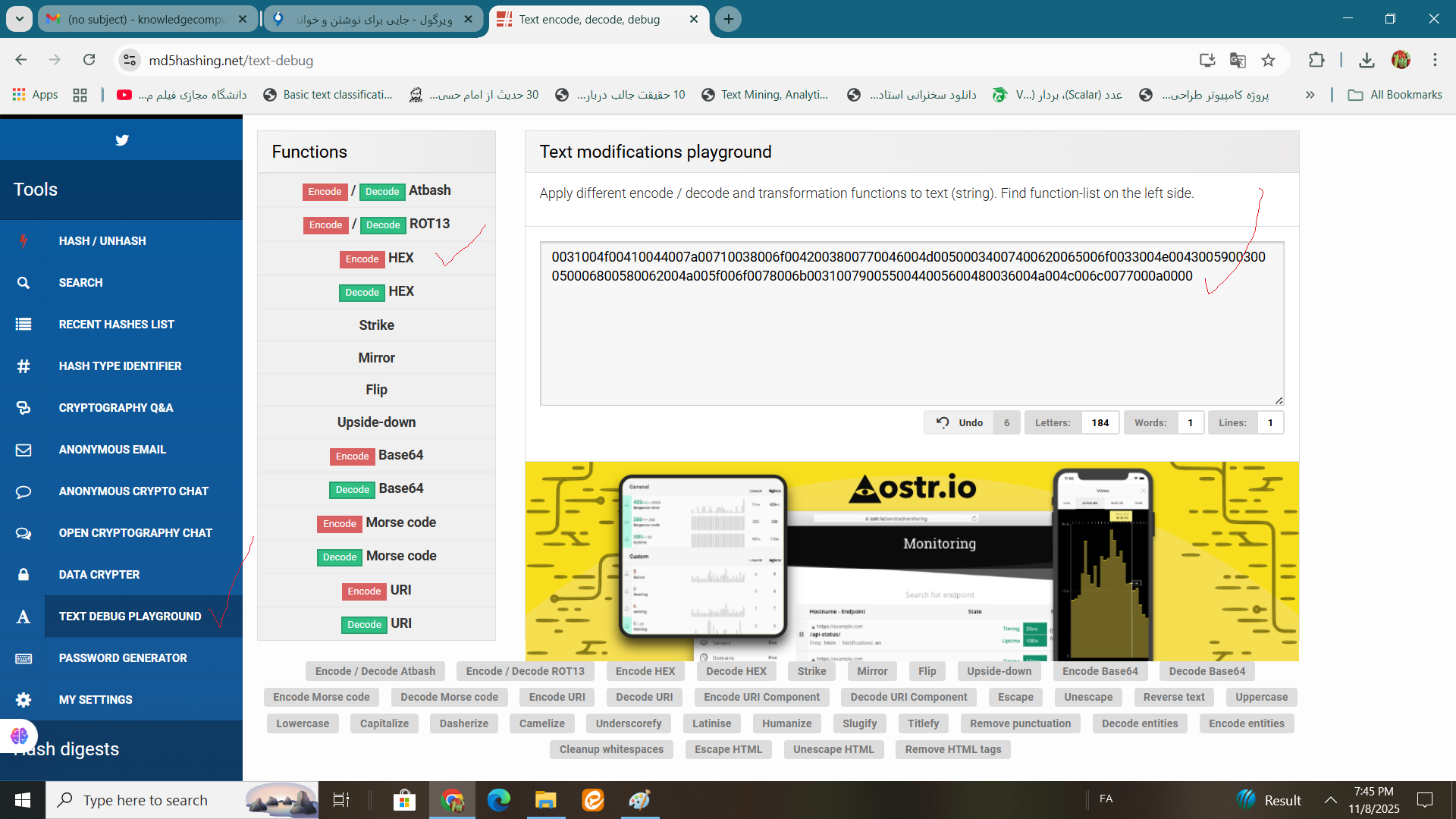1456x819 pixels.
Task: Click the Search magnifier icon in sidebar
Action: pos(24,283)
